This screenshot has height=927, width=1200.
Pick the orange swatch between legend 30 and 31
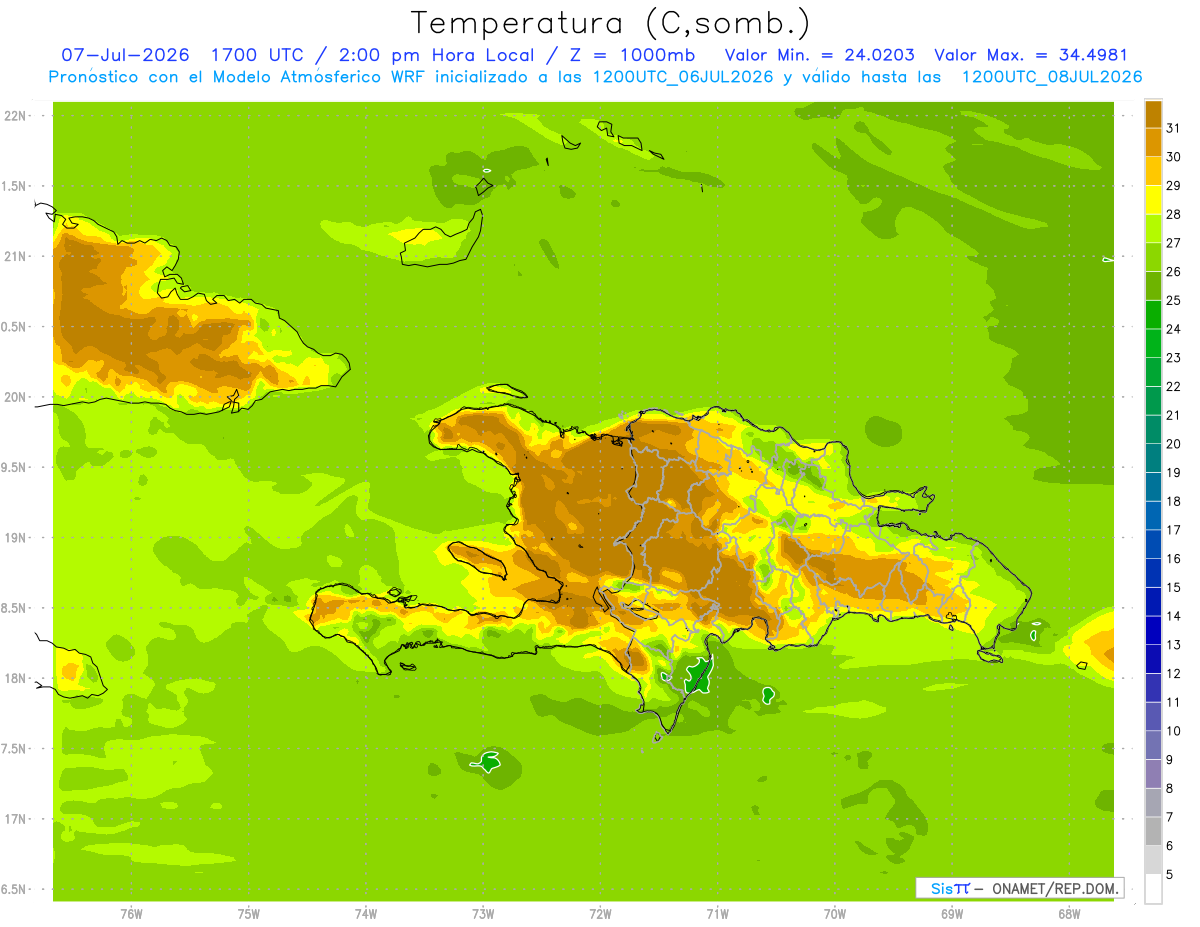1153,143
